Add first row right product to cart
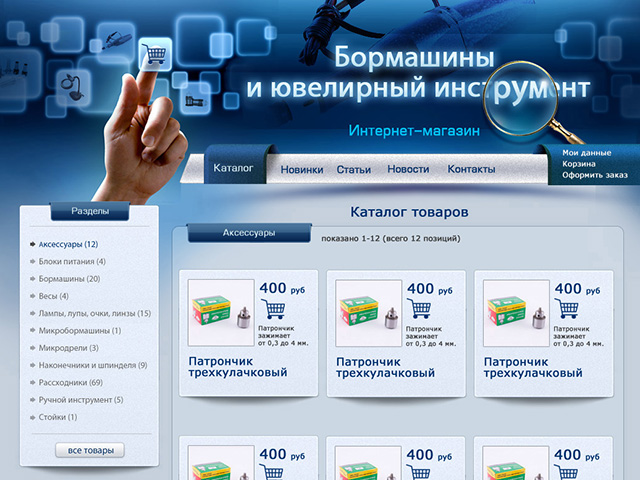Viewport: 640px width, 480px height. [567, 309]
